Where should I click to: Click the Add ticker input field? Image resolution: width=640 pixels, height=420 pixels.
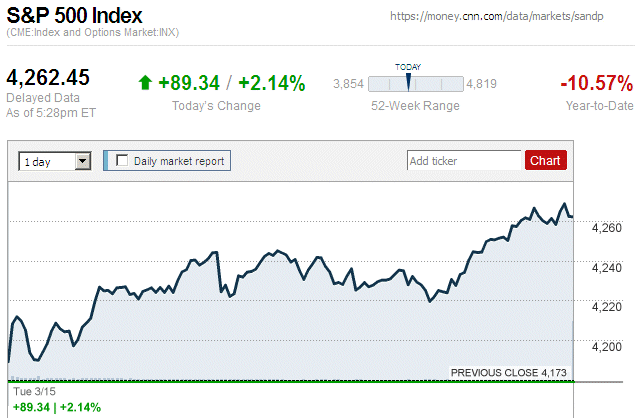pos(464,160)
